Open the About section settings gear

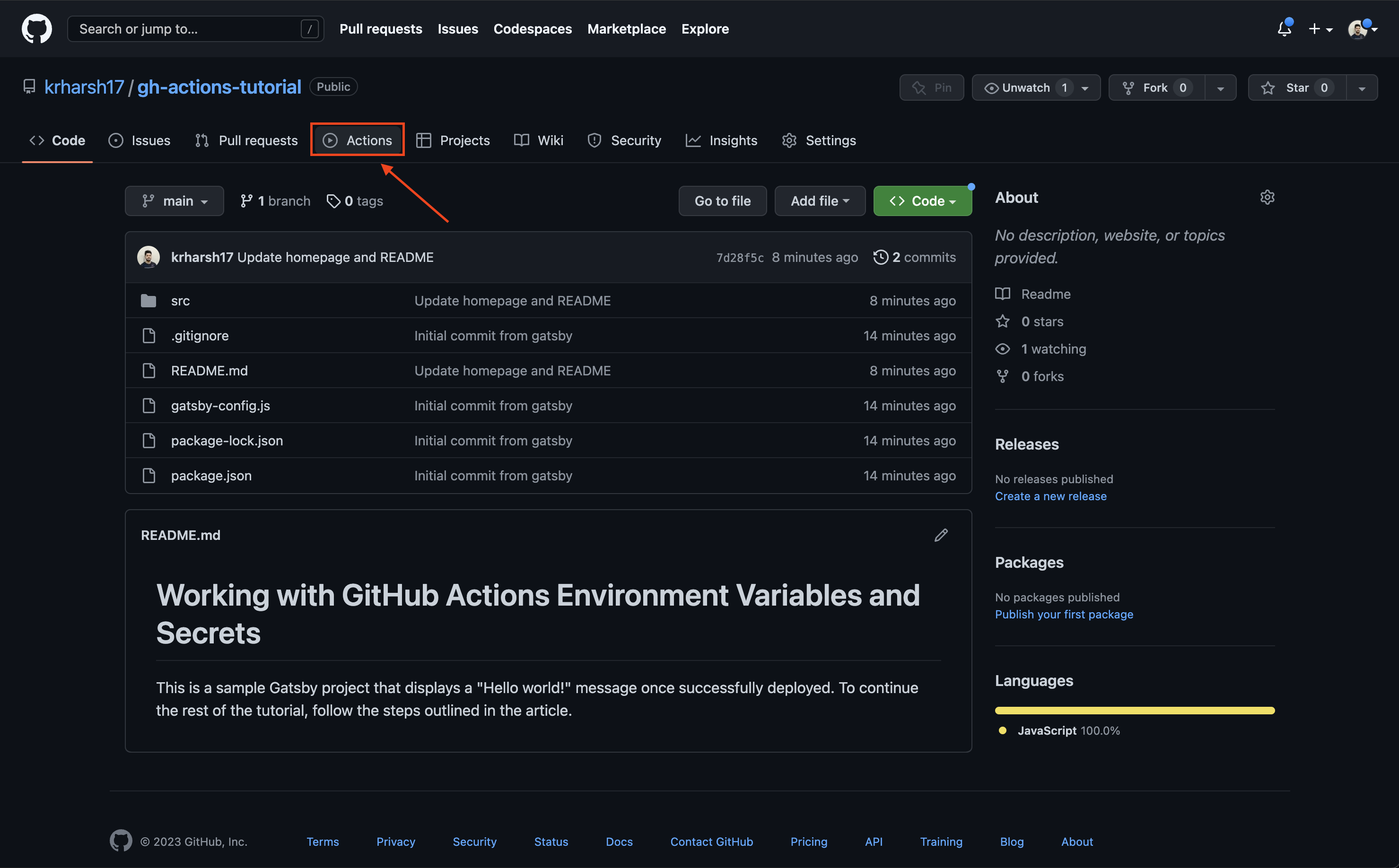point(1267,197)
